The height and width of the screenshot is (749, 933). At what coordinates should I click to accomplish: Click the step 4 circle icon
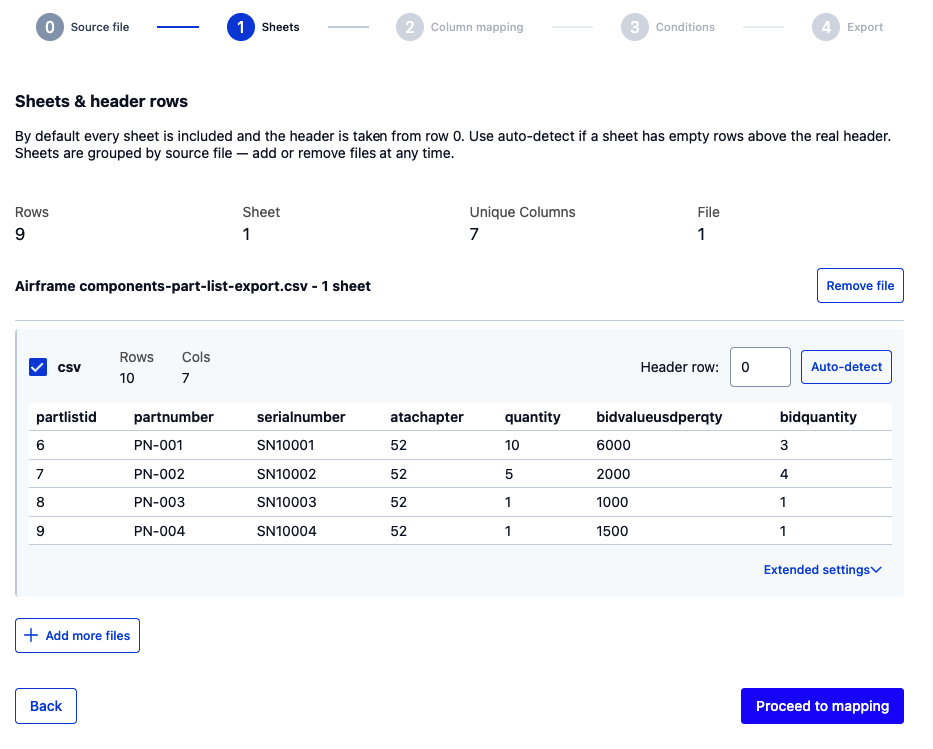pyautogui.click(x=826, y=27)
